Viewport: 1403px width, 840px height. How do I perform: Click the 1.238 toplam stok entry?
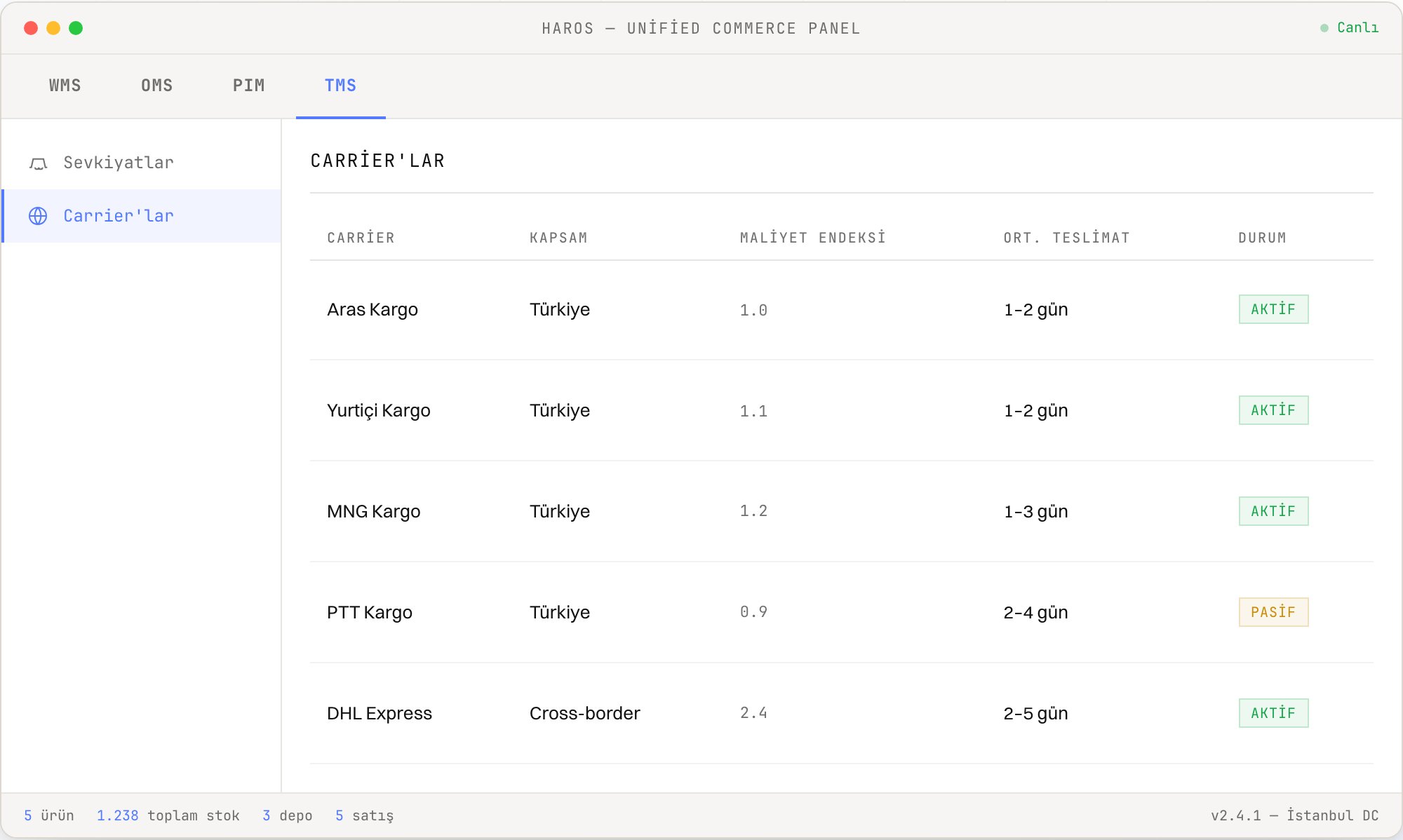pos(168,815)
